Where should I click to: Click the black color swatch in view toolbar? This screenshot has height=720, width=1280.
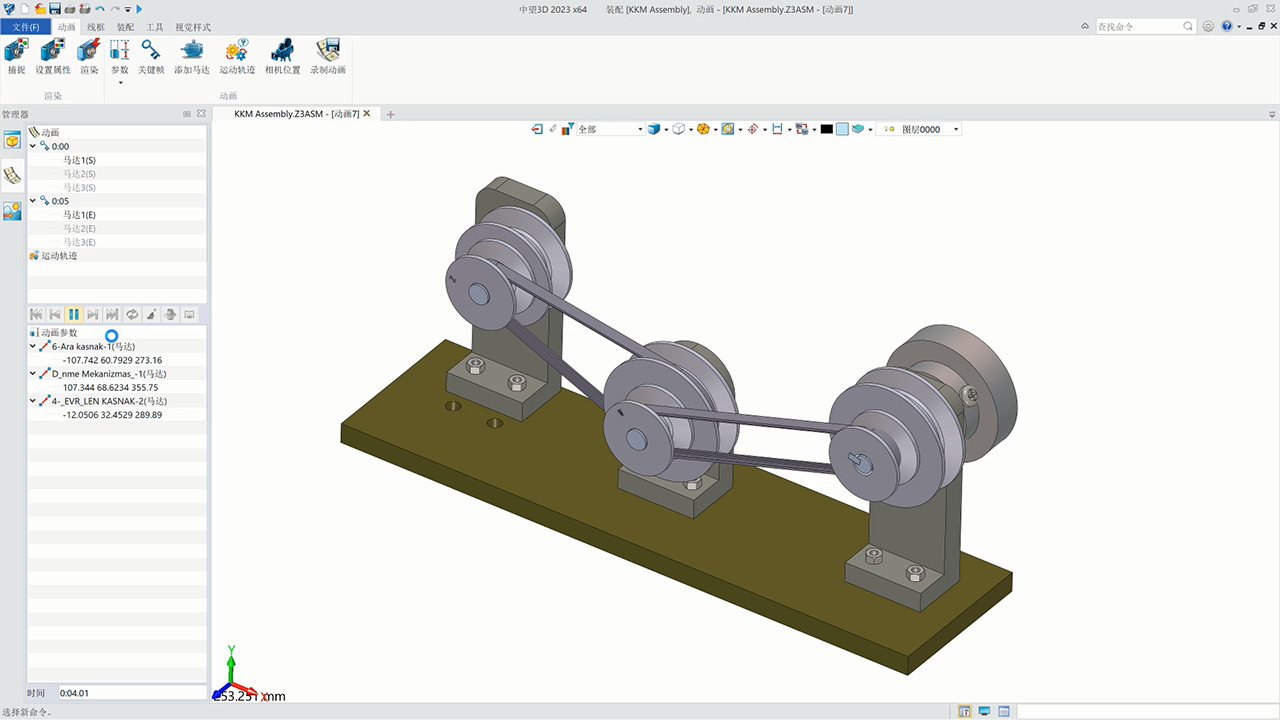[x=826, y=129]
